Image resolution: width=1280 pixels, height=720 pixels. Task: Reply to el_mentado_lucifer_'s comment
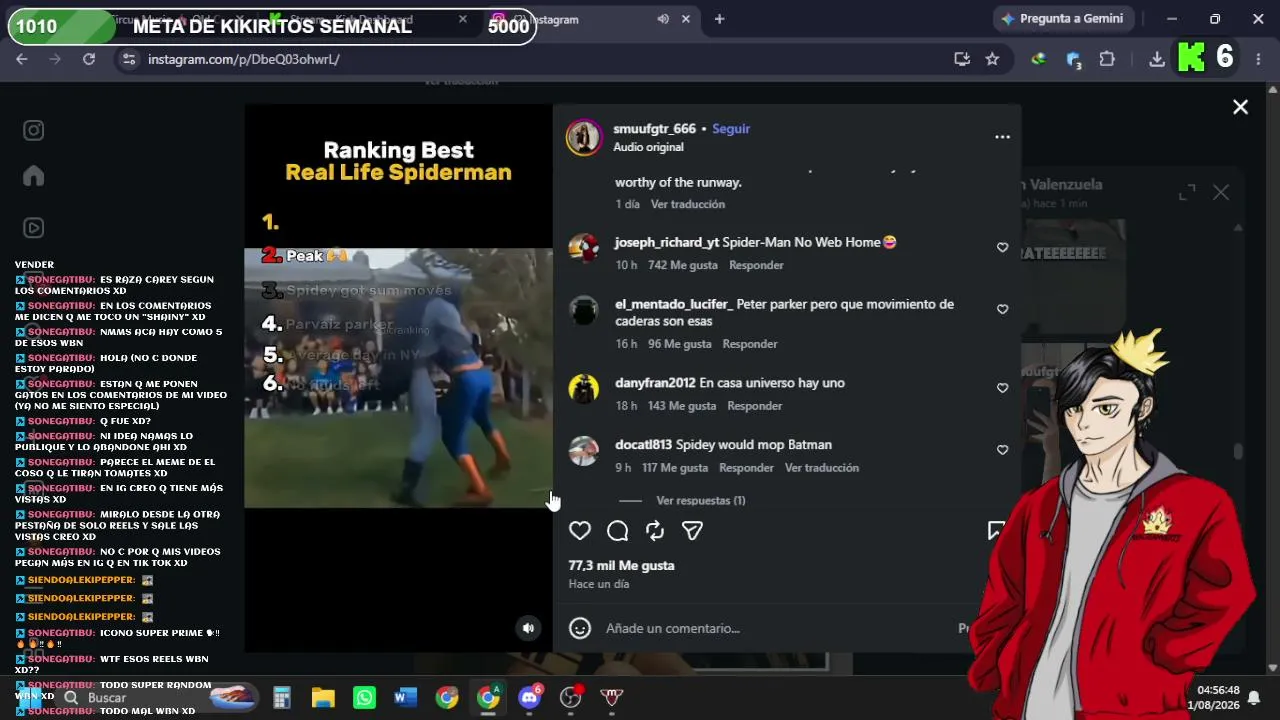coord(750,344)
